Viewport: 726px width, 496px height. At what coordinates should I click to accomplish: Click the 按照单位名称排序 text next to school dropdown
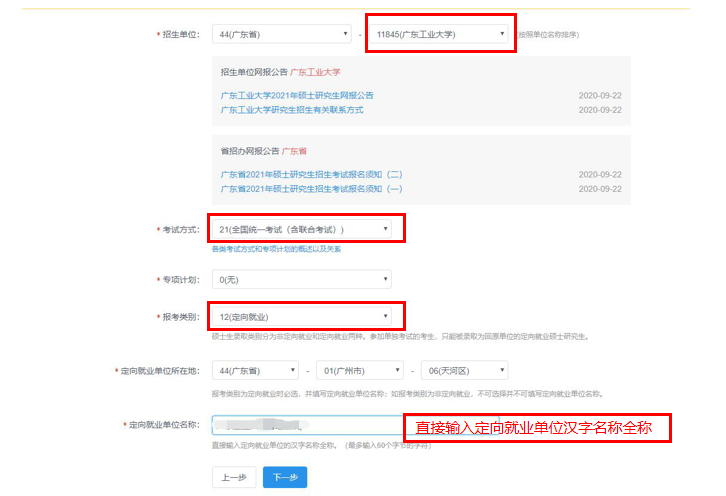click(548, 35)
